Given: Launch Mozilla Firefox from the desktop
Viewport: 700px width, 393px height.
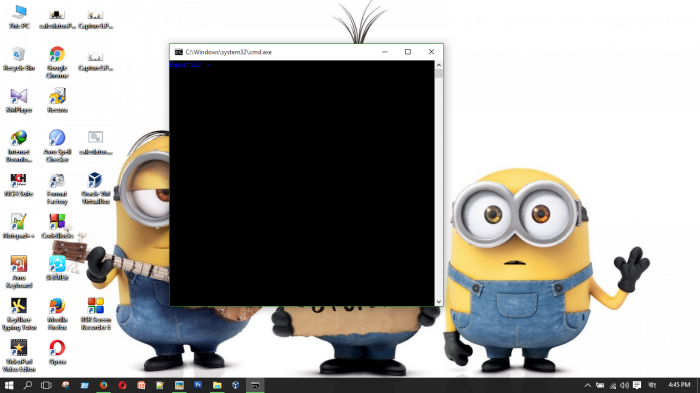Looking at the screenshot, I should 57,314.
